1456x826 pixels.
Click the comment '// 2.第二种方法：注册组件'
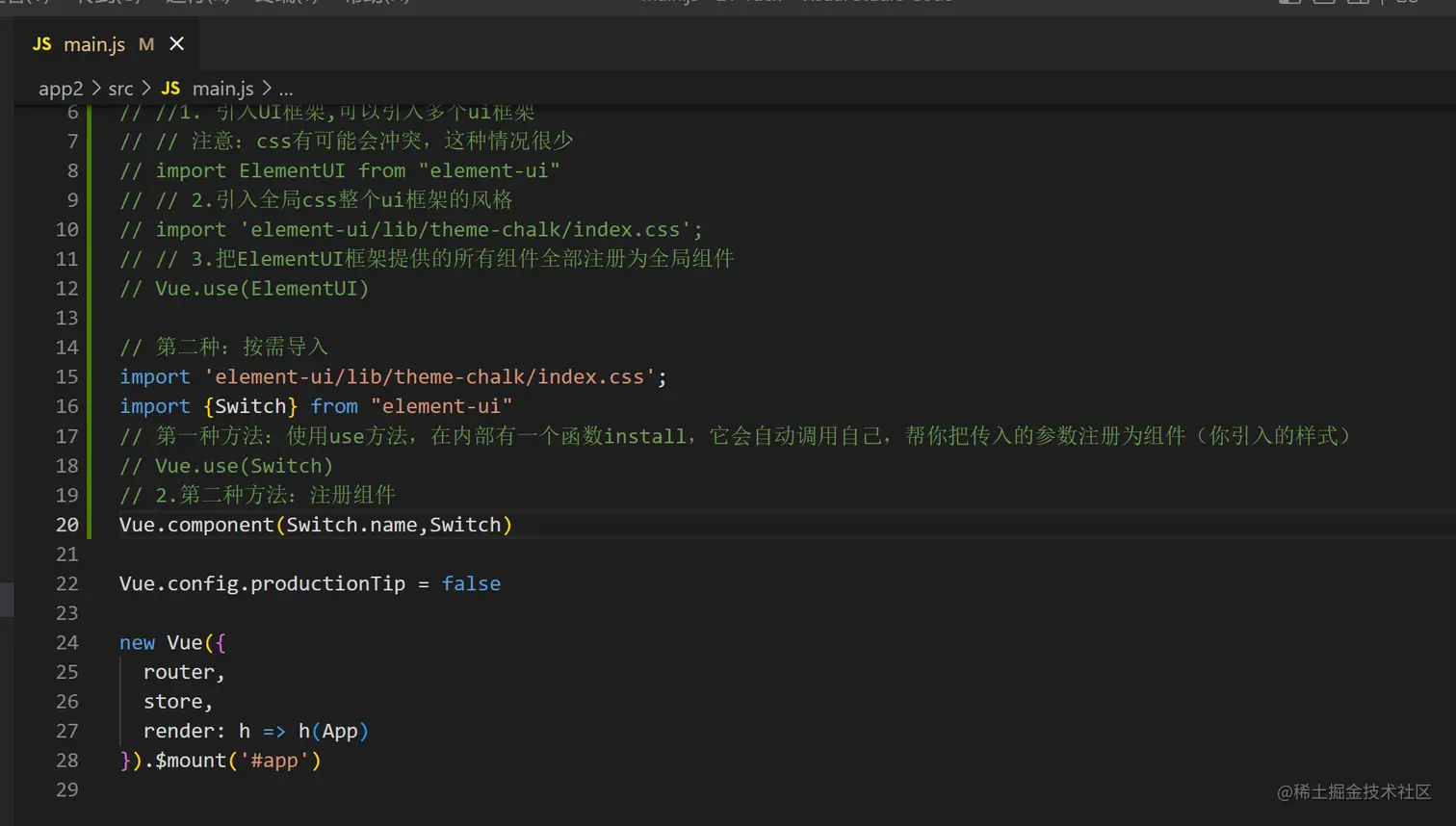coord(257,495)
